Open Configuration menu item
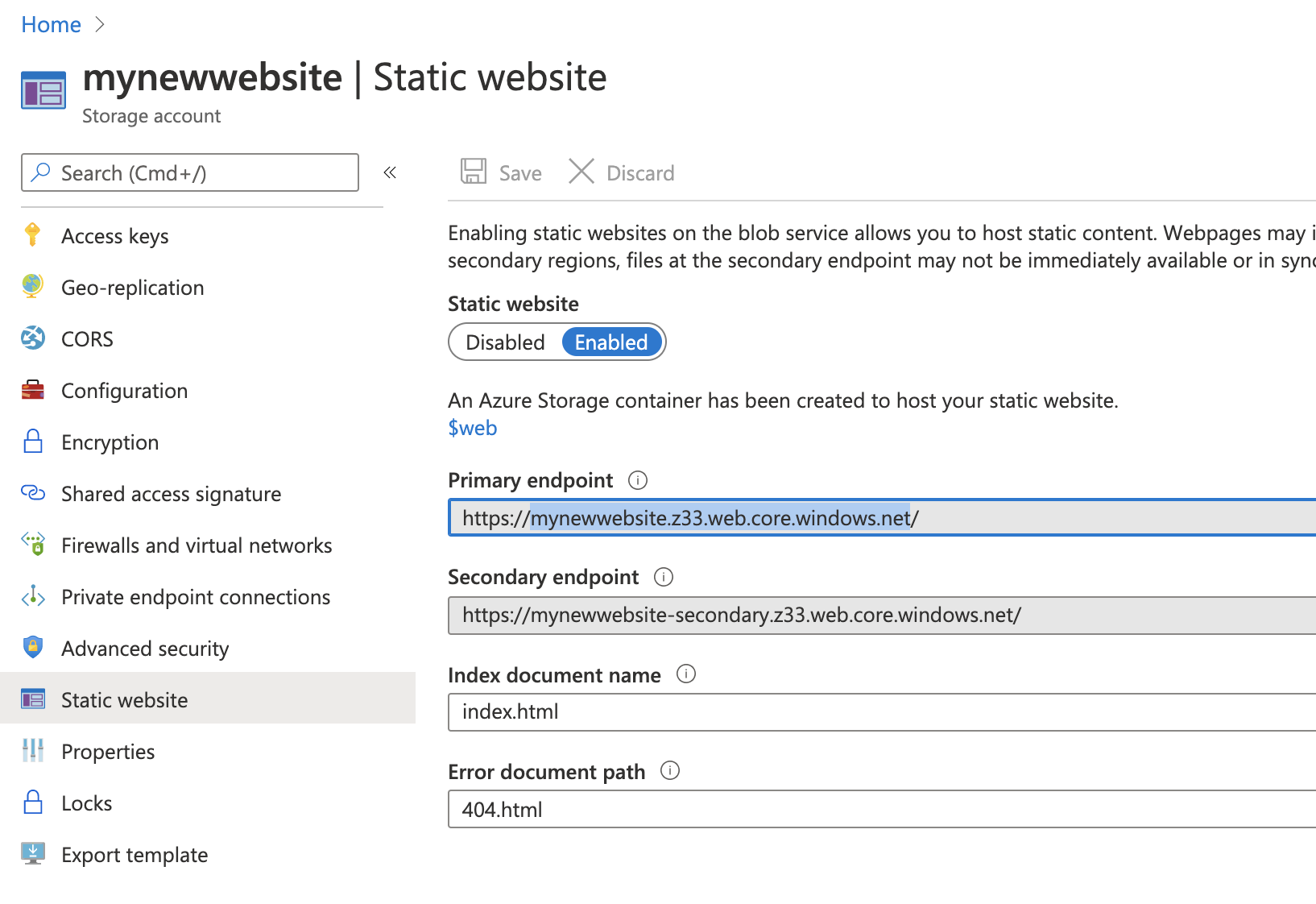 (208, 391)
